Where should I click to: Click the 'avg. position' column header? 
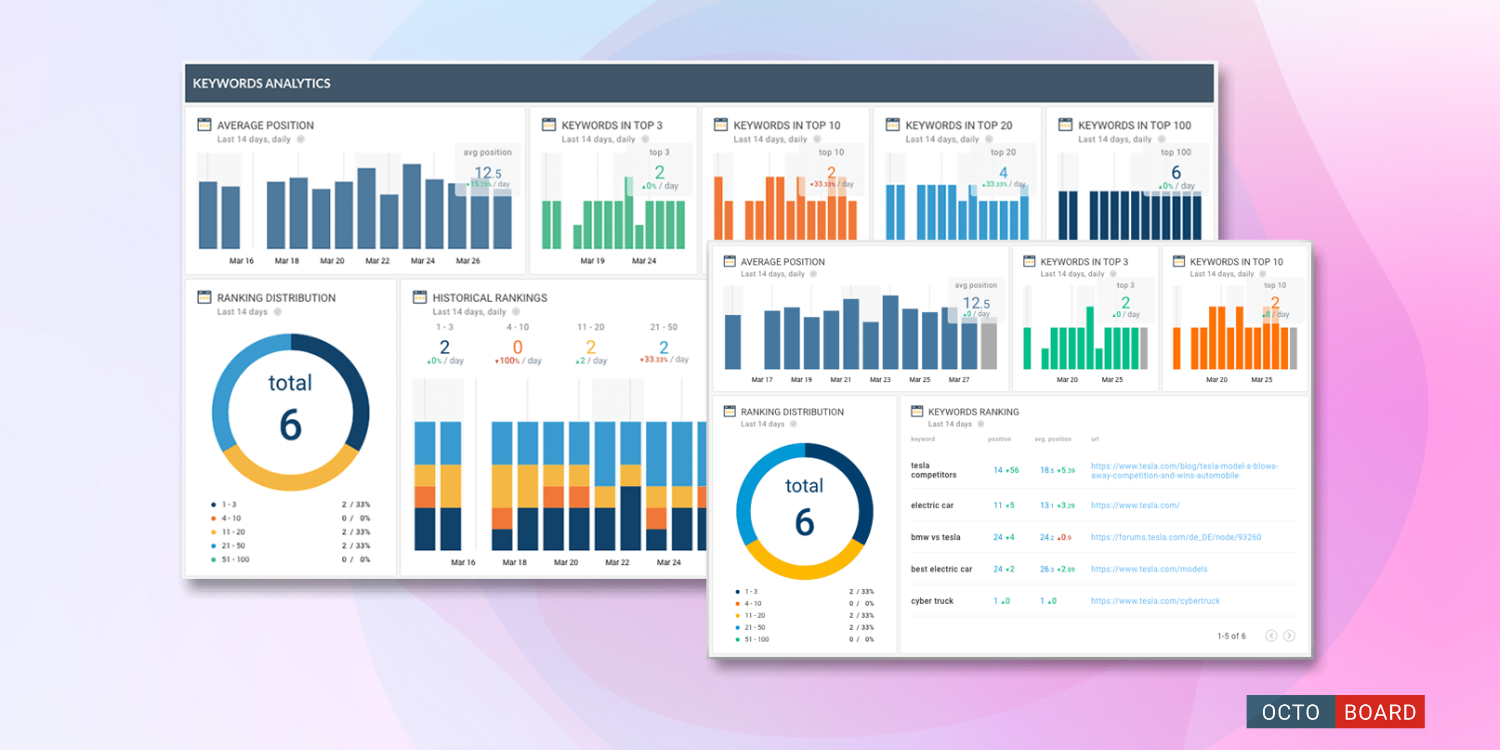(x=1055, y=439)
